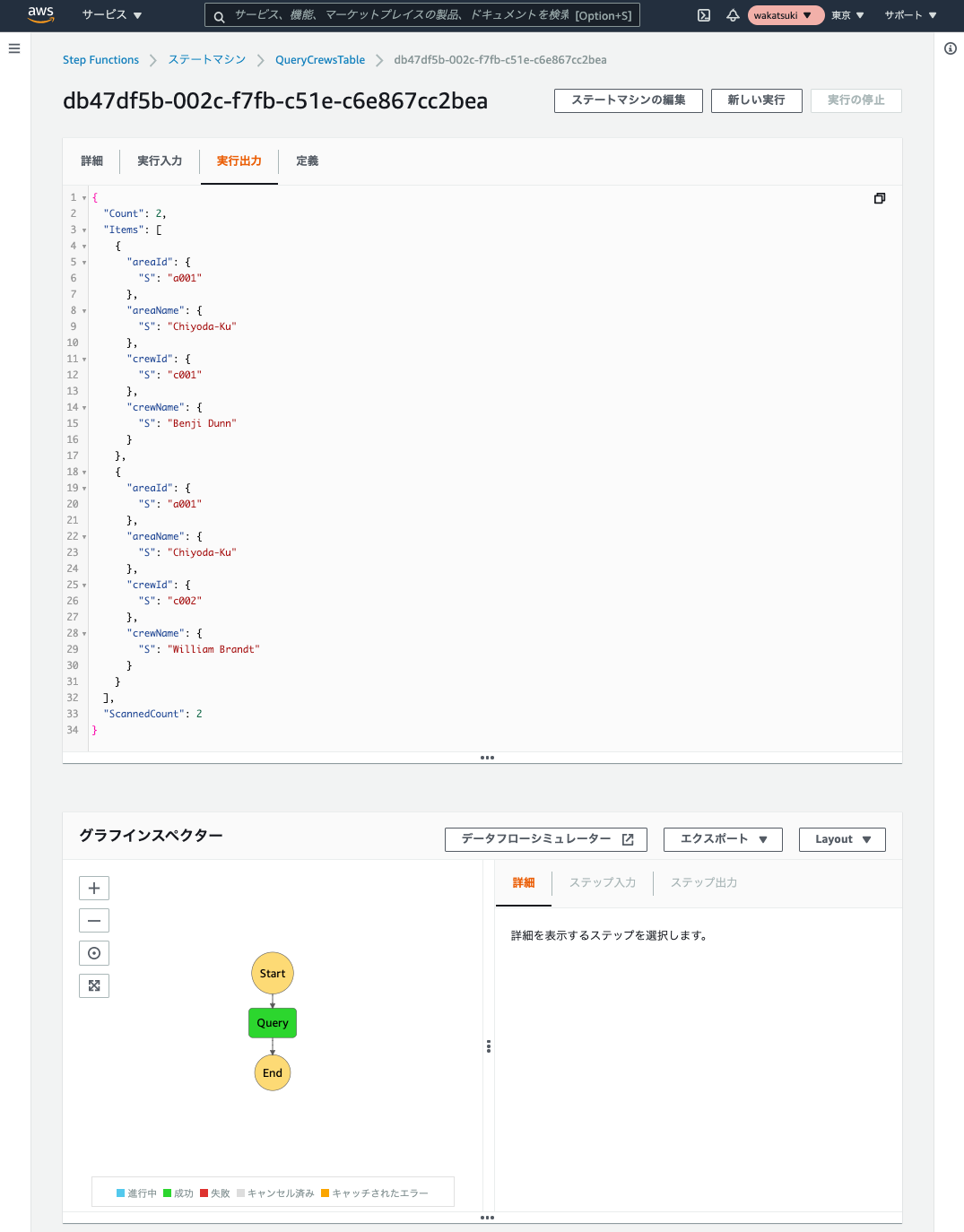
Task: Switch to the 実行入力 tab
Action: [x=160, y=161]
